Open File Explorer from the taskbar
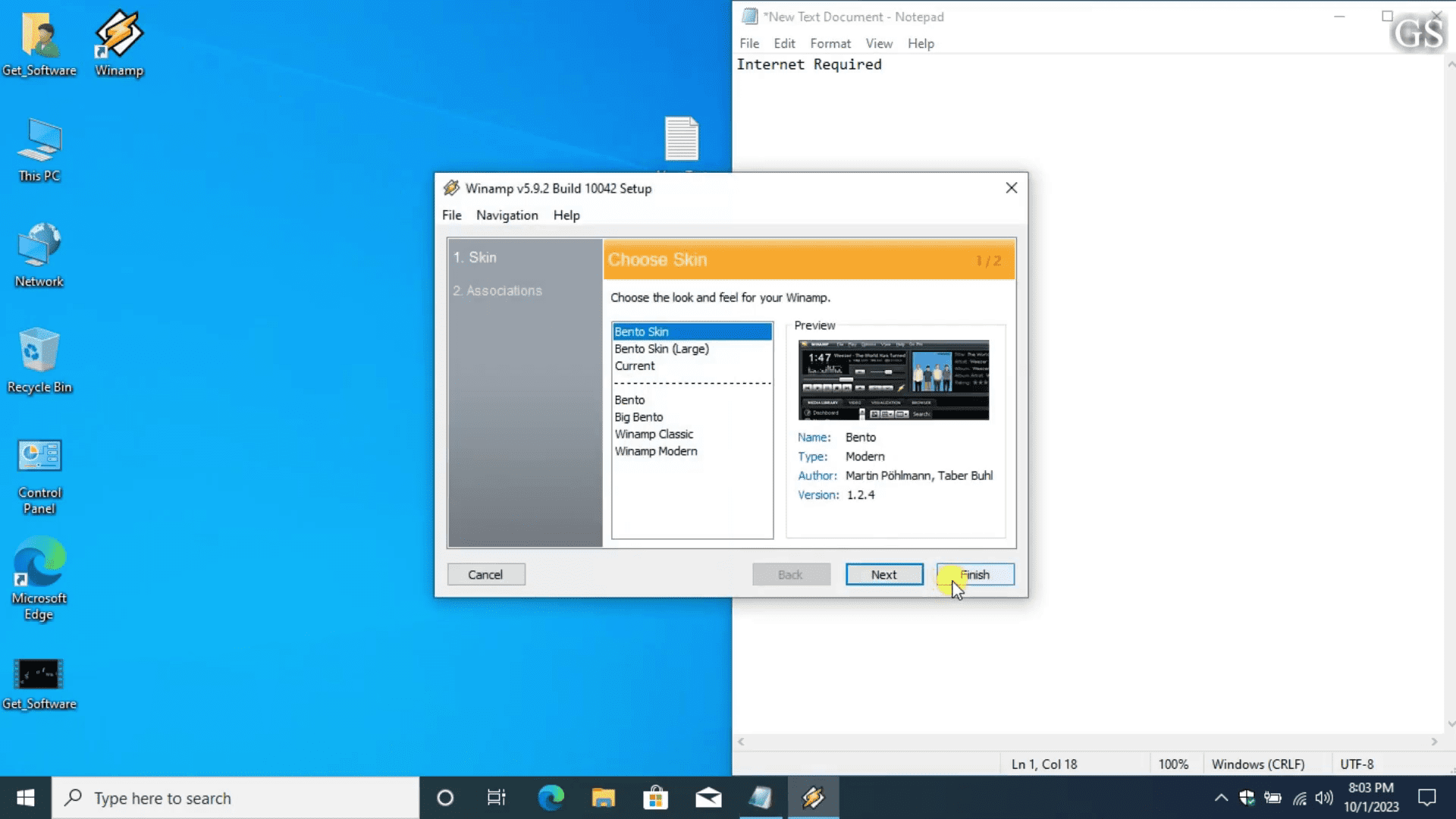The height and width of the screenshot is (819, 1456). tap(604, 798)
